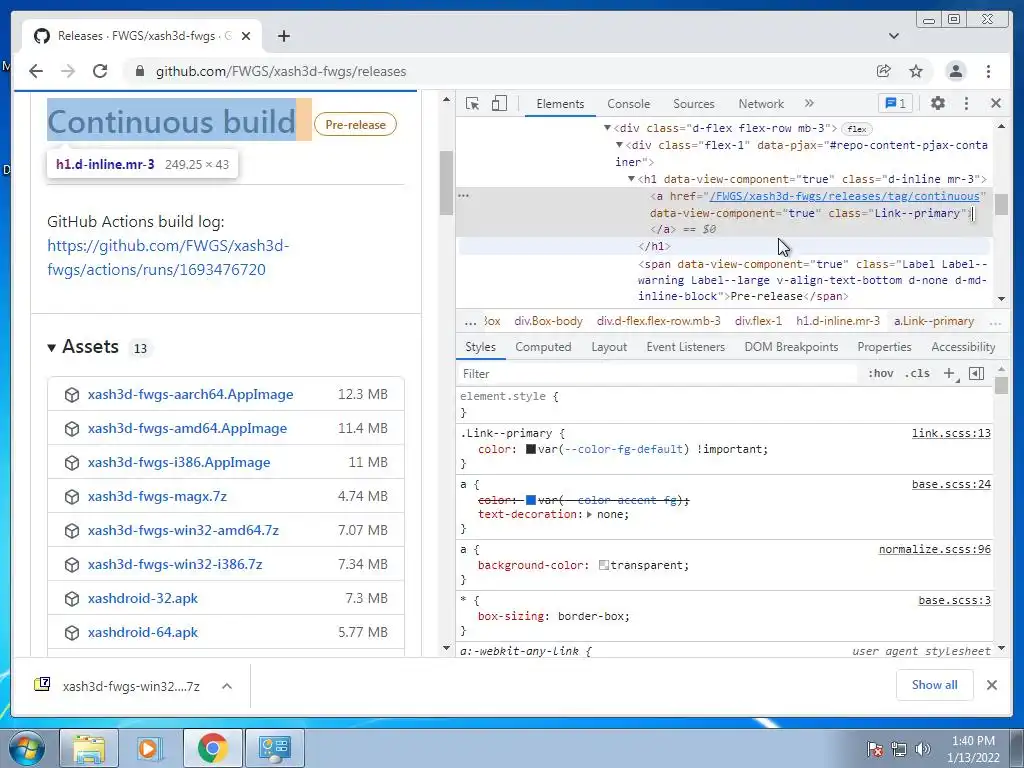Click Show all downloads button
This screenshot has width=1024, height=768.
[x=935, y=685]
